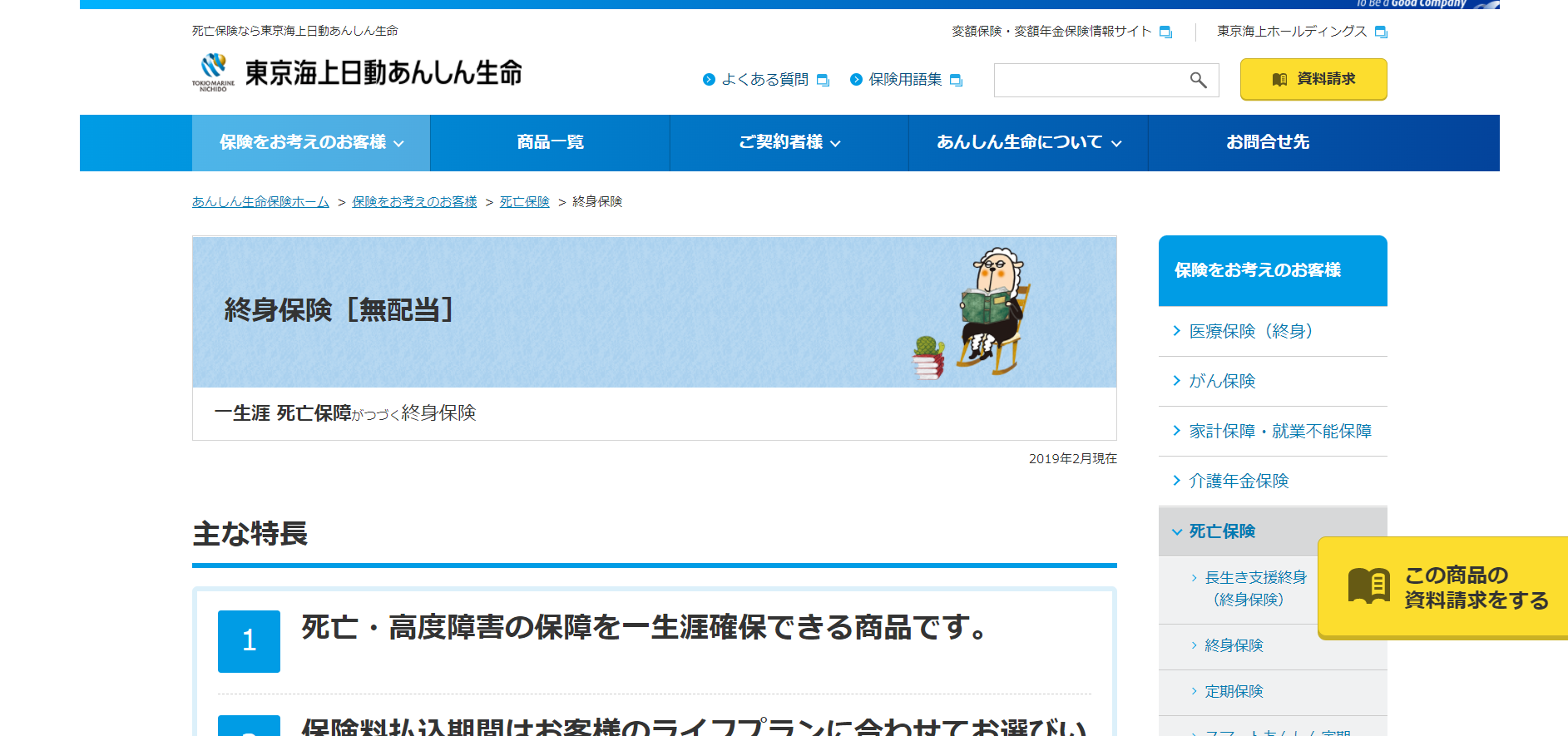
Task: Click chevron icon beside 家計保障・就業不能保障
Action: click(1176, 431)
